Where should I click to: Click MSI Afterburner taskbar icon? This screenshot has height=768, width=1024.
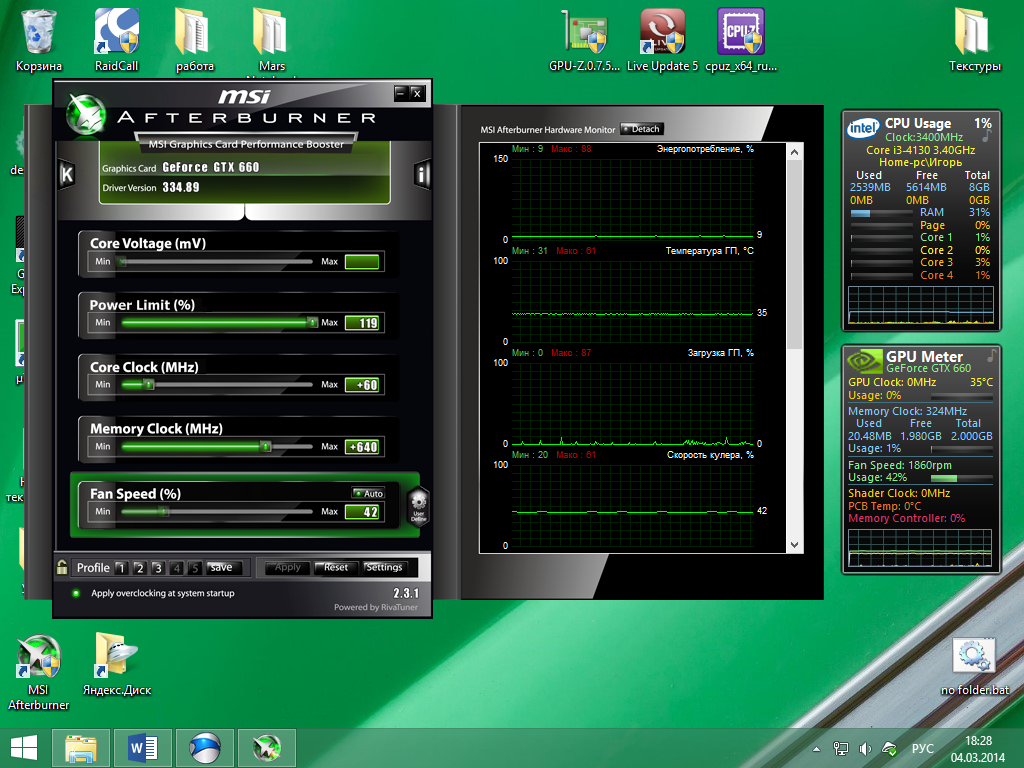(267, 748)
